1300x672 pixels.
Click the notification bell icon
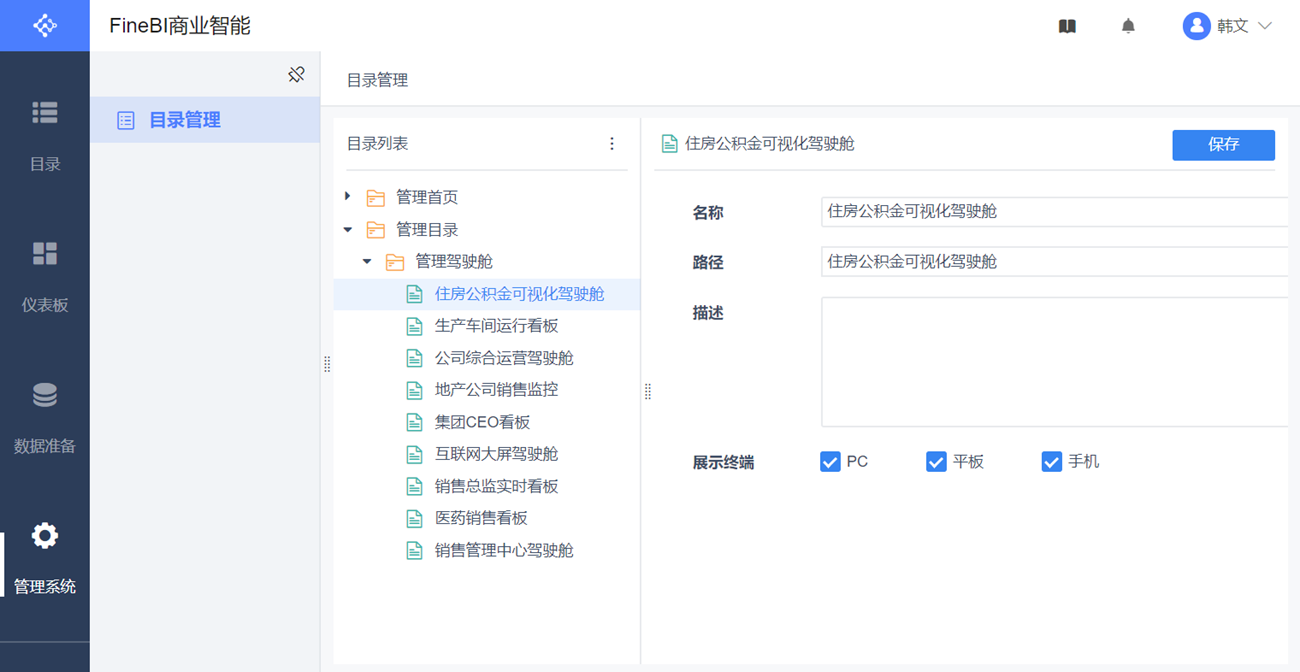point(1128,27)
